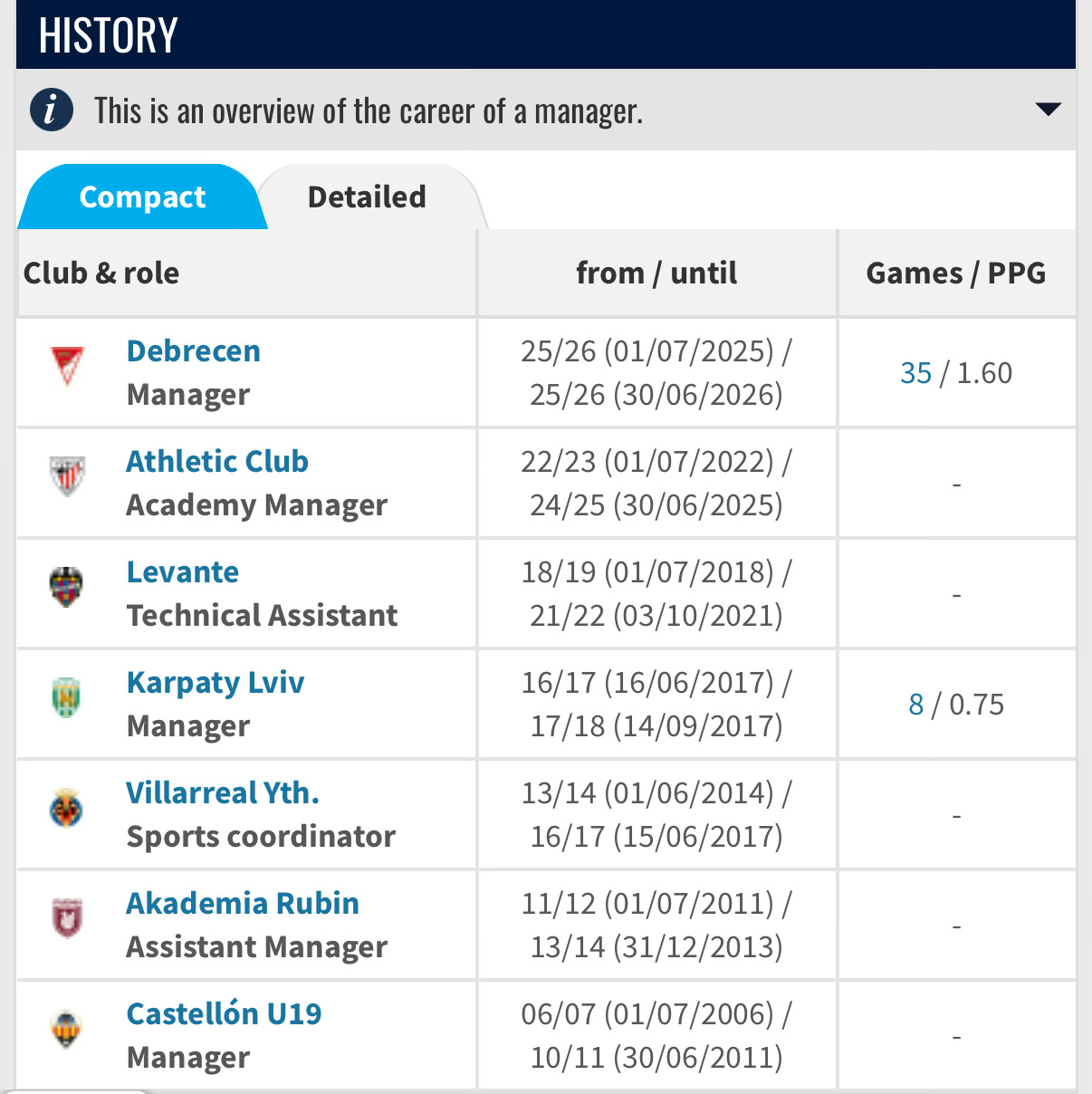Click the Castellón U19 crest icon

[67, 1029]
